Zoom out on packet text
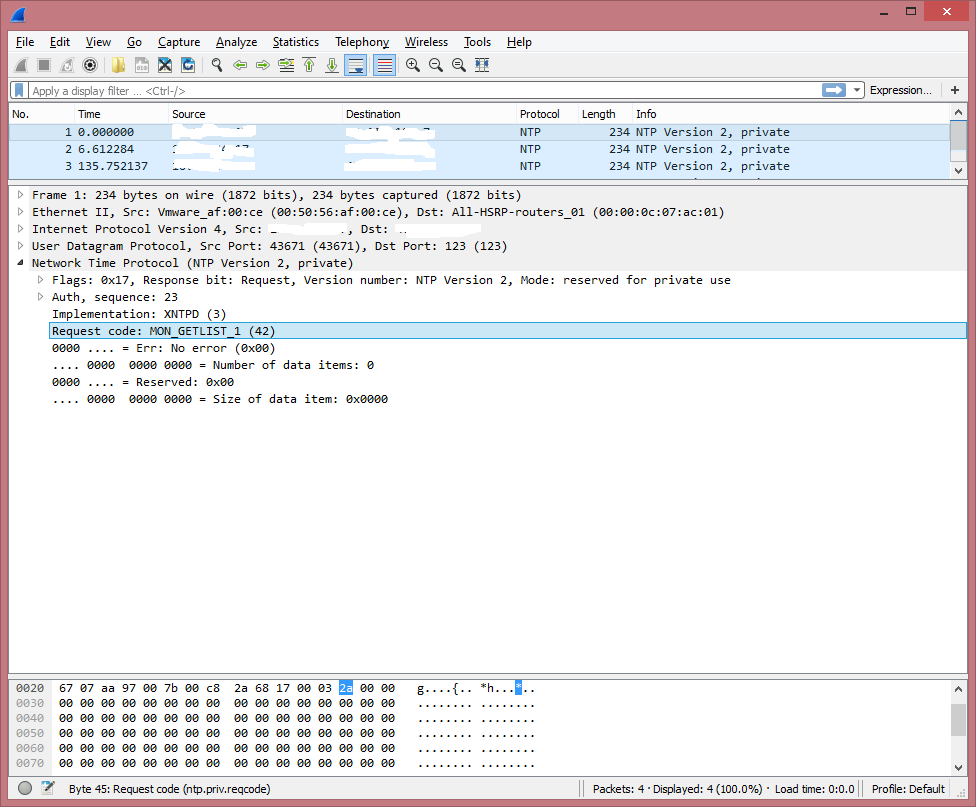This screenshot has width=976, height=807. pyautogui.click(x=436, y=65)
